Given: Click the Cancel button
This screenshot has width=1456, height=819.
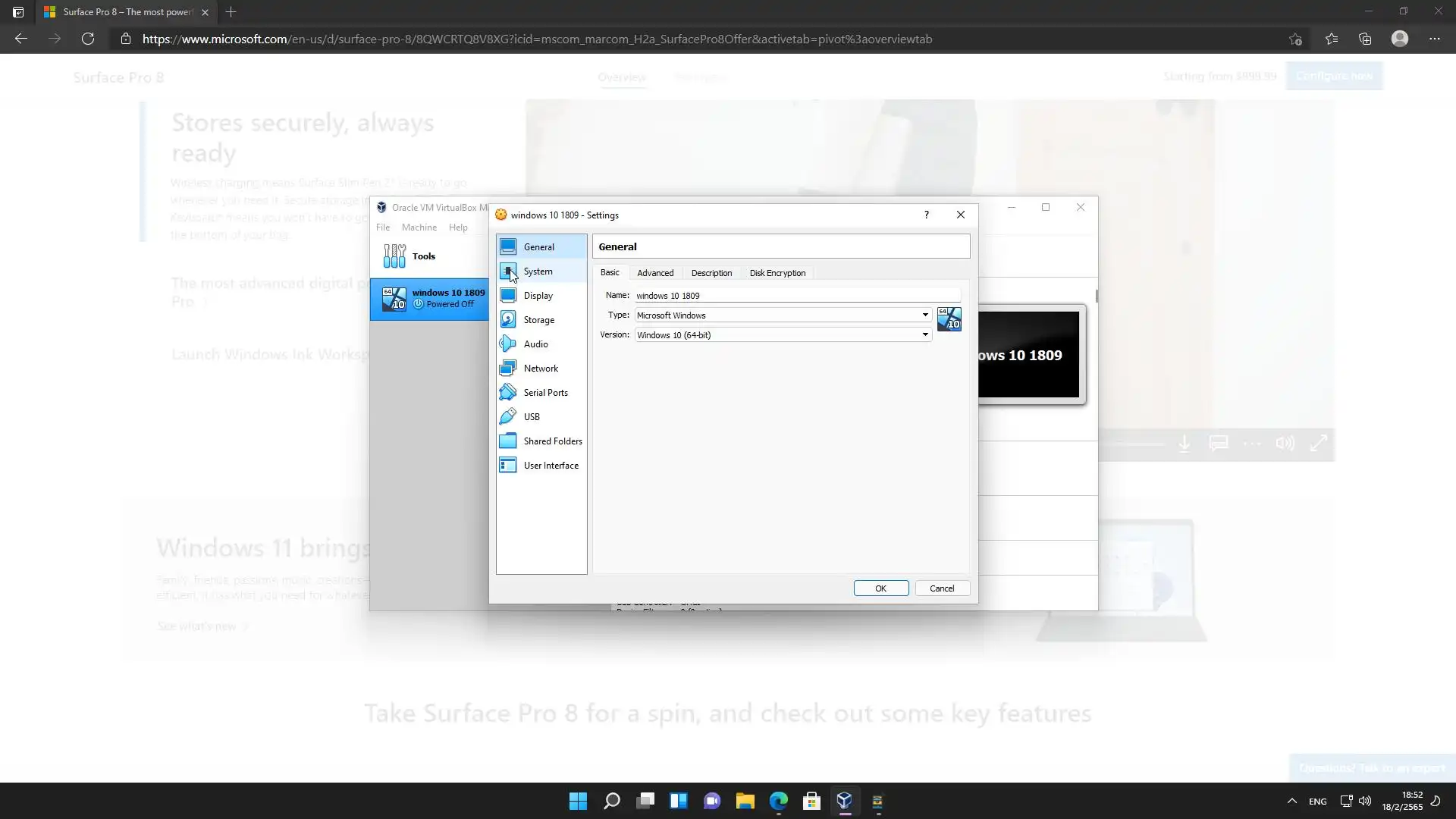Looking at the screenshot, I should [942, 588].
